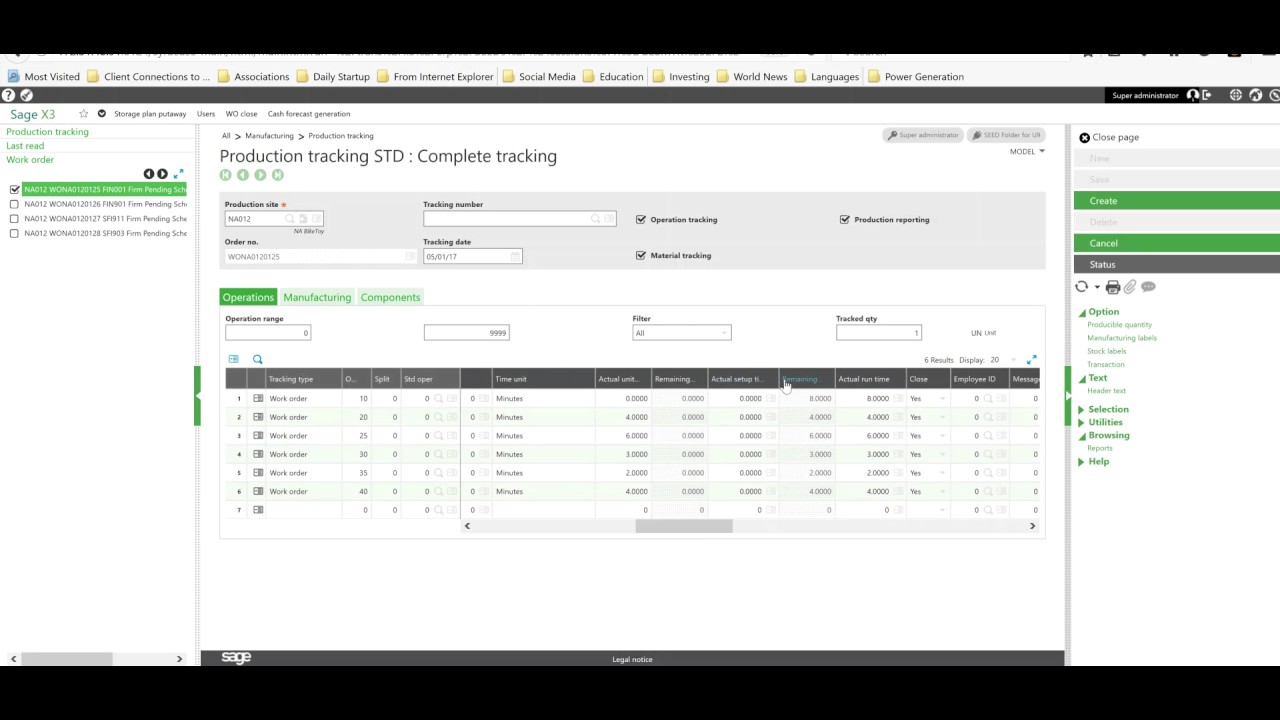Click the grid horizontal scrollbar thumb
This screenshot has height=720, width=1280.
click(684, 526)
